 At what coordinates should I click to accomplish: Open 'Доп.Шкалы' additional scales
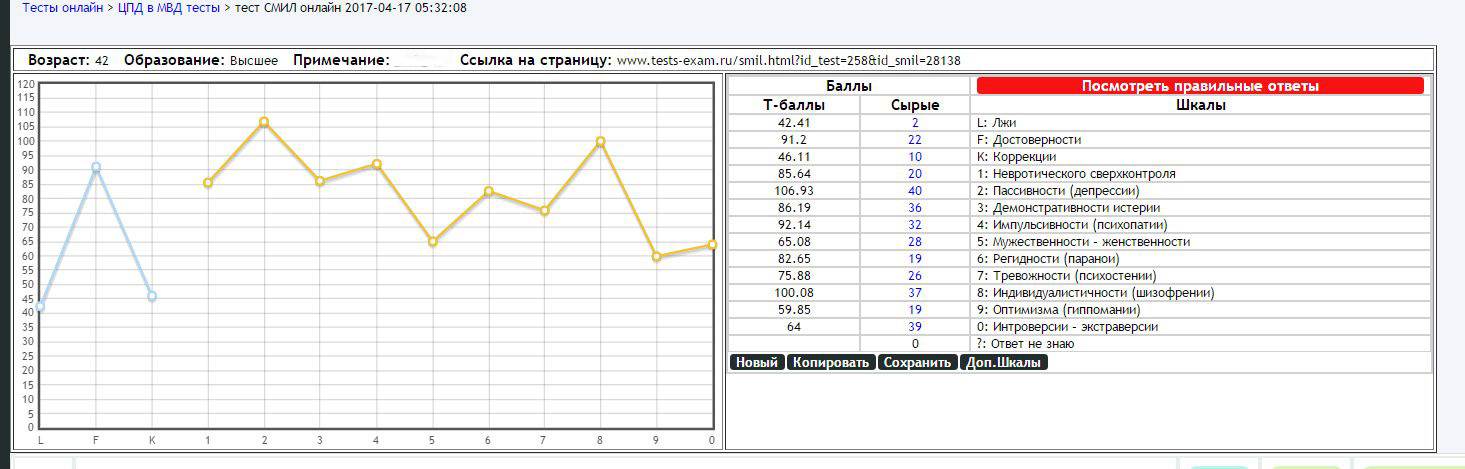point(1003,362)
